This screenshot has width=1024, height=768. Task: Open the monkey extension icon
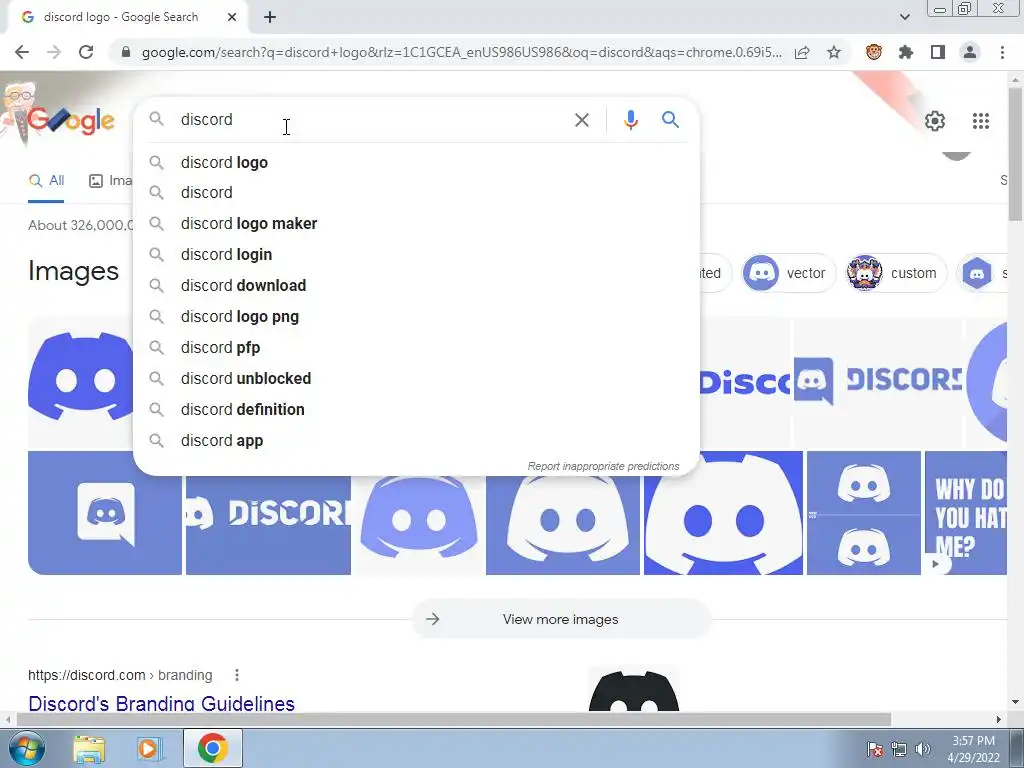click(874, 52)
